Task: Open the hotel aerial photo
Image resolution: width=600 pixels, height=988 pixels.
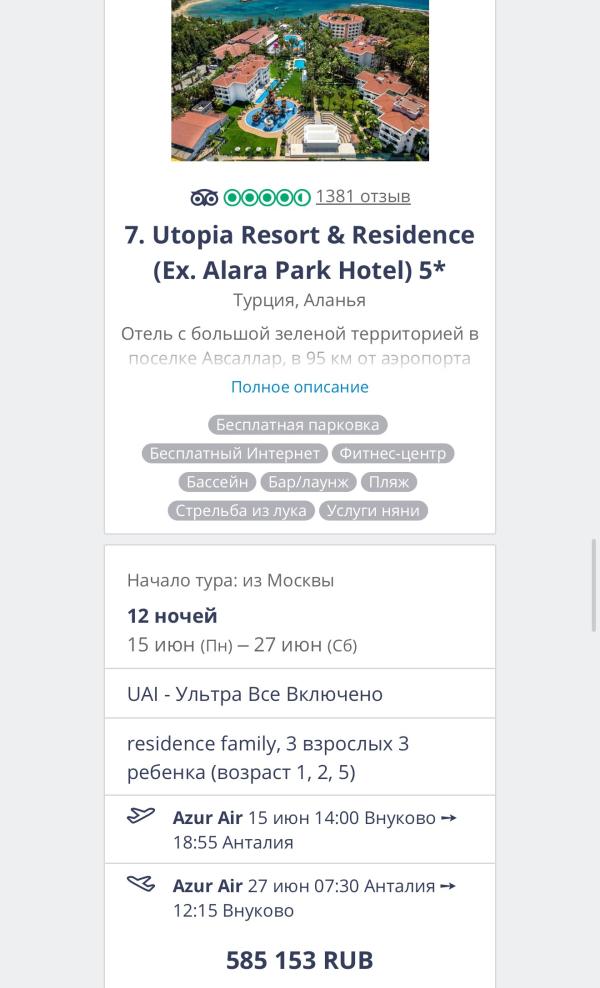Action: pyautogui.click(x=300, y=80)
